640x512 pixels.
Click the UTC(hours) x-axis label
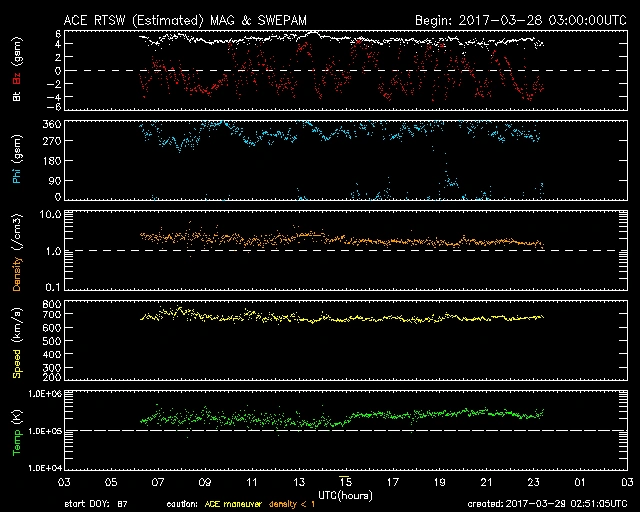tap(344, 494)
